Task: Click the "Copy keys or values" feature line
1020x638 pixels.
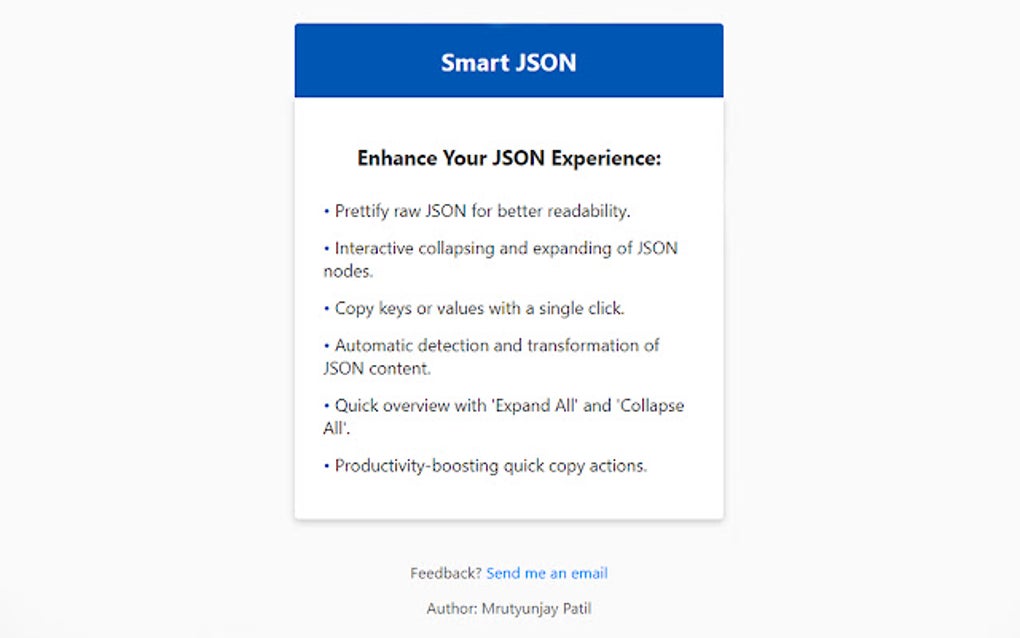Action: 479,308
